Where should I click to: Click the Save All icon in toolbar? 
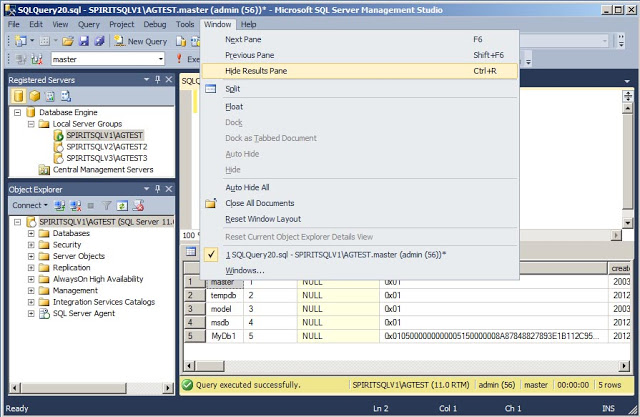(x=99, y=41)
